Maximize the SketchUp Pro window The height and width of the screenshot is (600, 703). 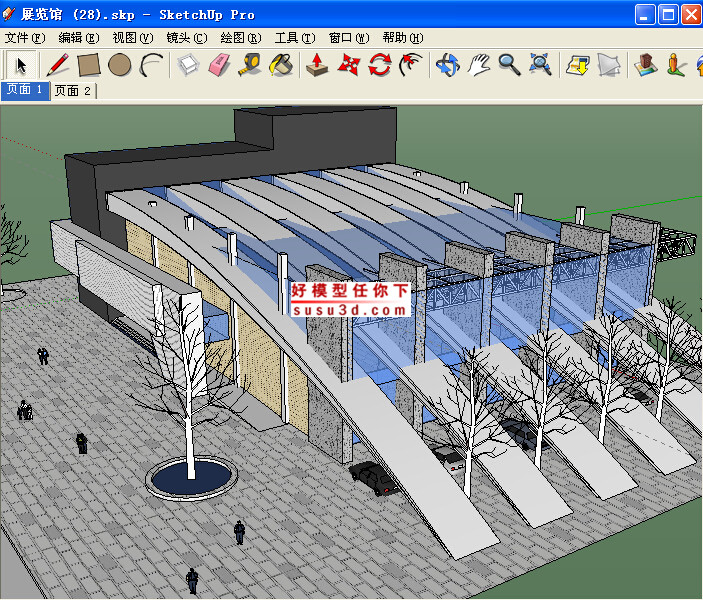click(668, 15)
